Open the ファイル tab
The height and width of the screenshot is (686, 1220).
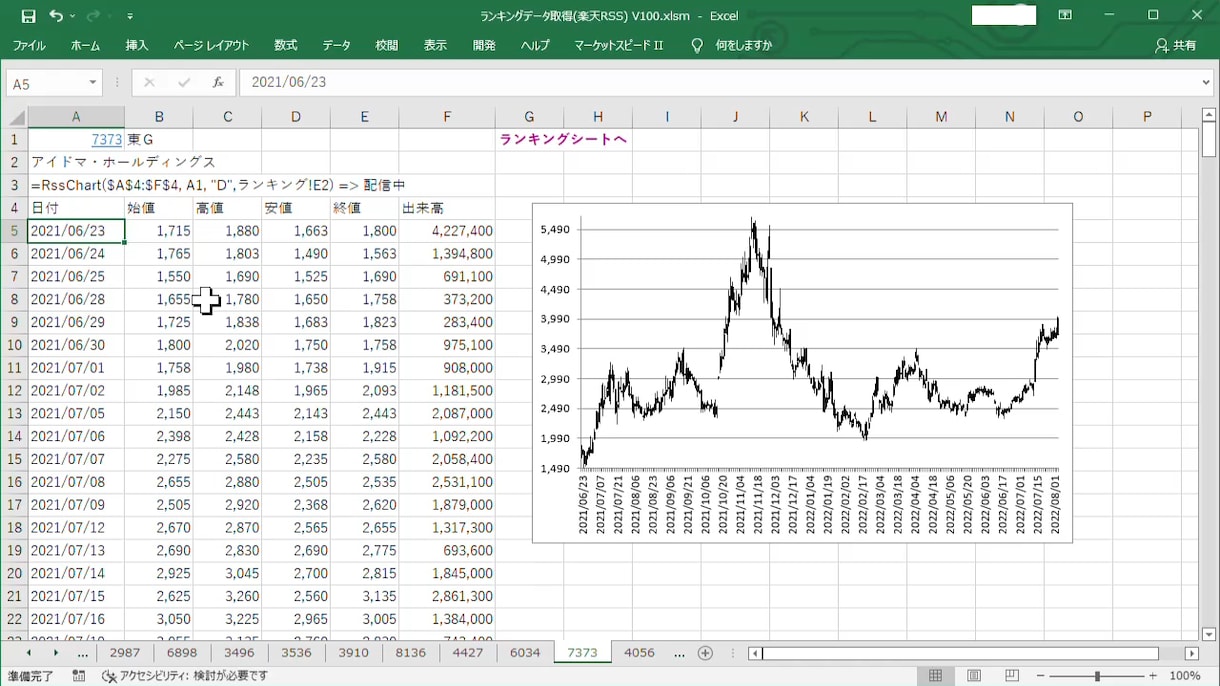[29, 45]
